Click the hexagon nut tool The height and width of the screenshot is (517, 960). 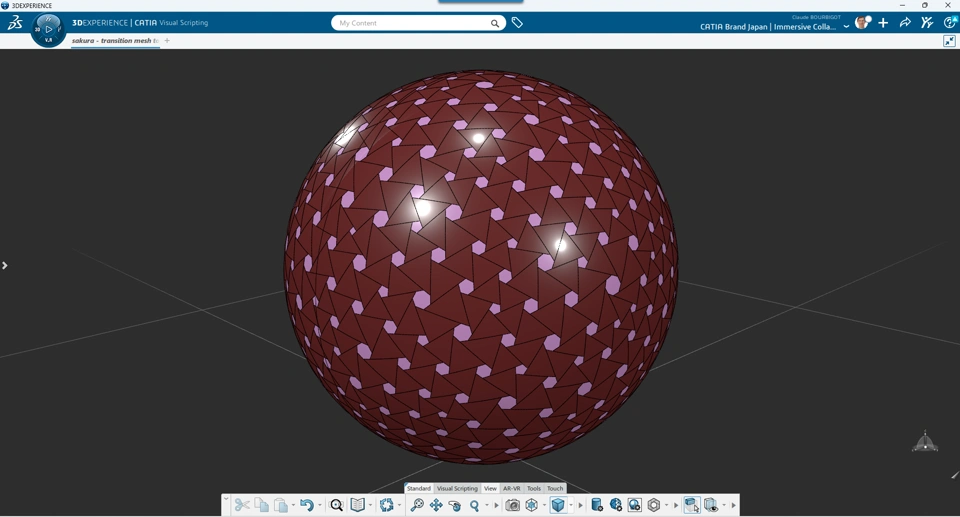pyautogui.click(x=654, y=505)
